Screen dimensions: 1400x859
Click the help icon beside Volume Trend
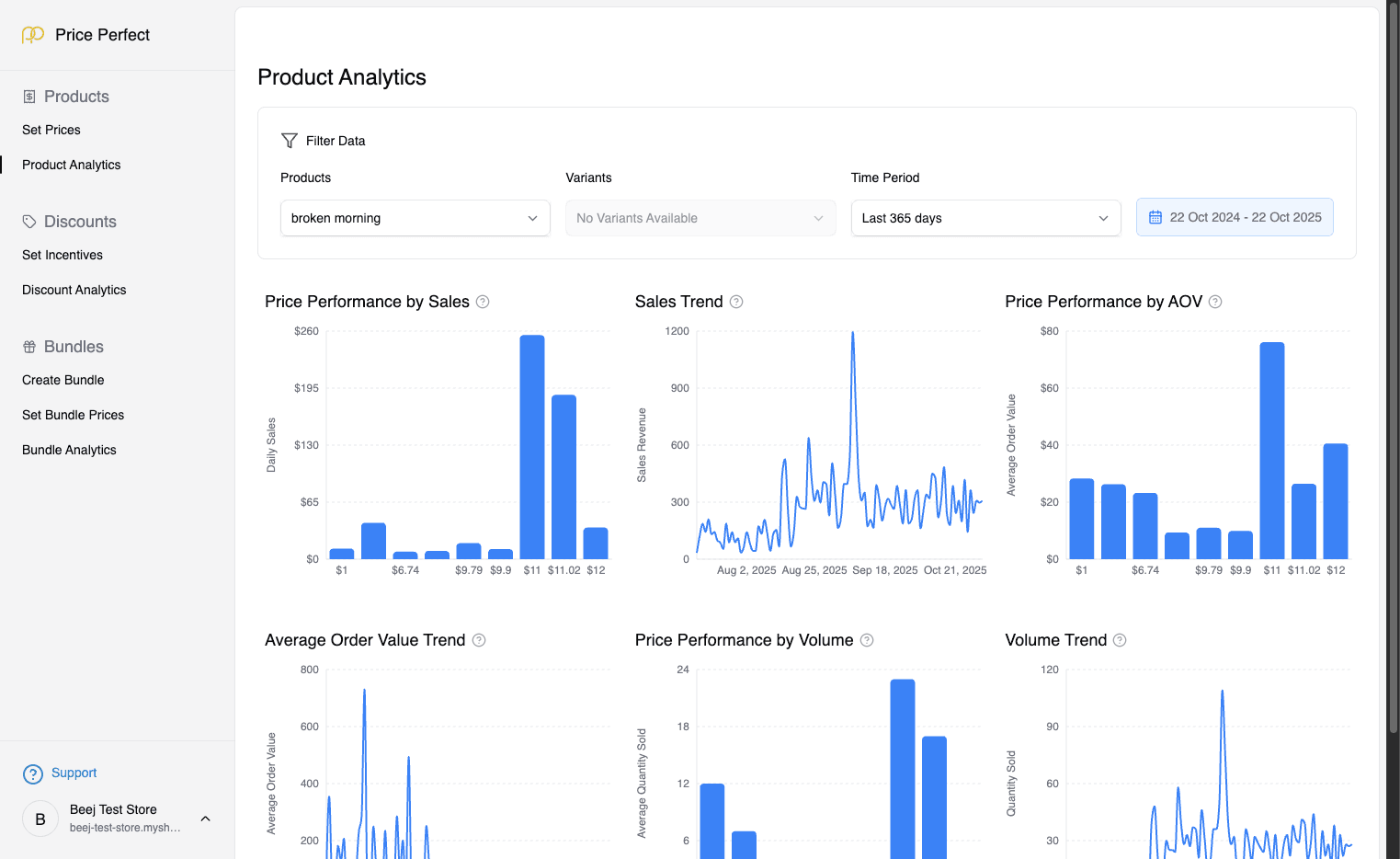1120,640
